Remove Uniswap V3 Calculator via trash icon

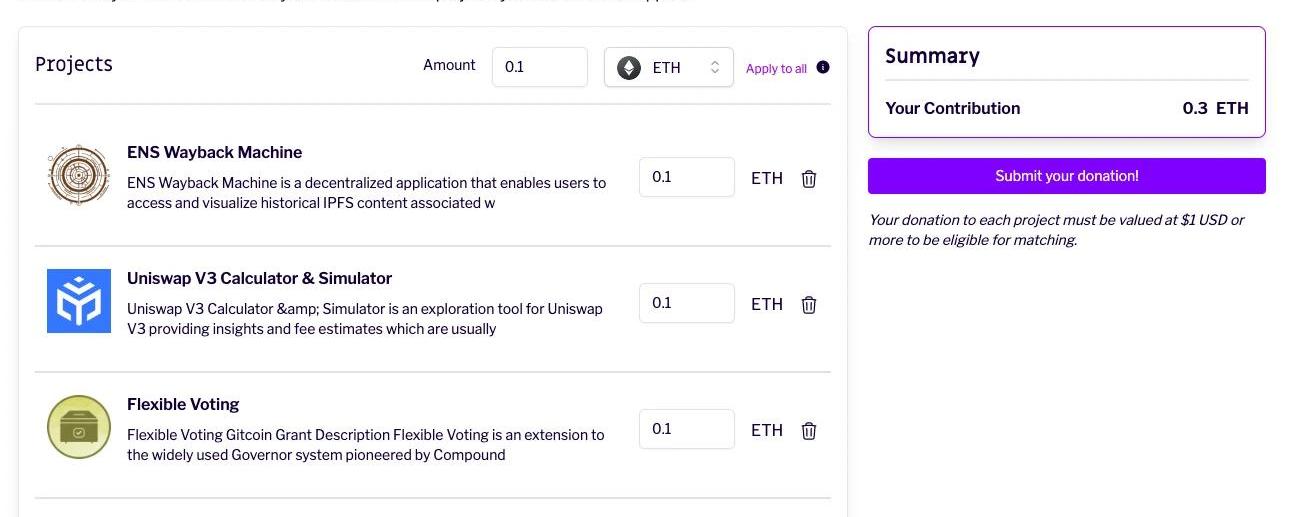(809, 304)
